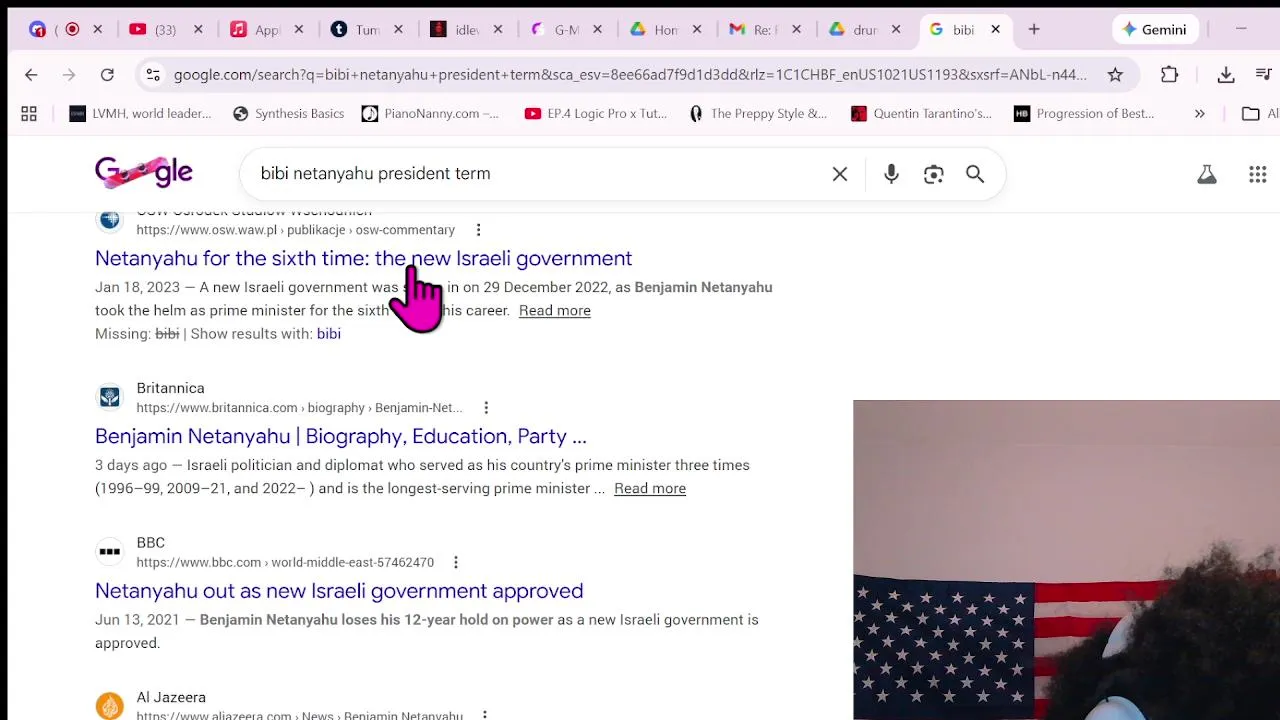Open PianoNanny.com bookmark

coord(430,114)
